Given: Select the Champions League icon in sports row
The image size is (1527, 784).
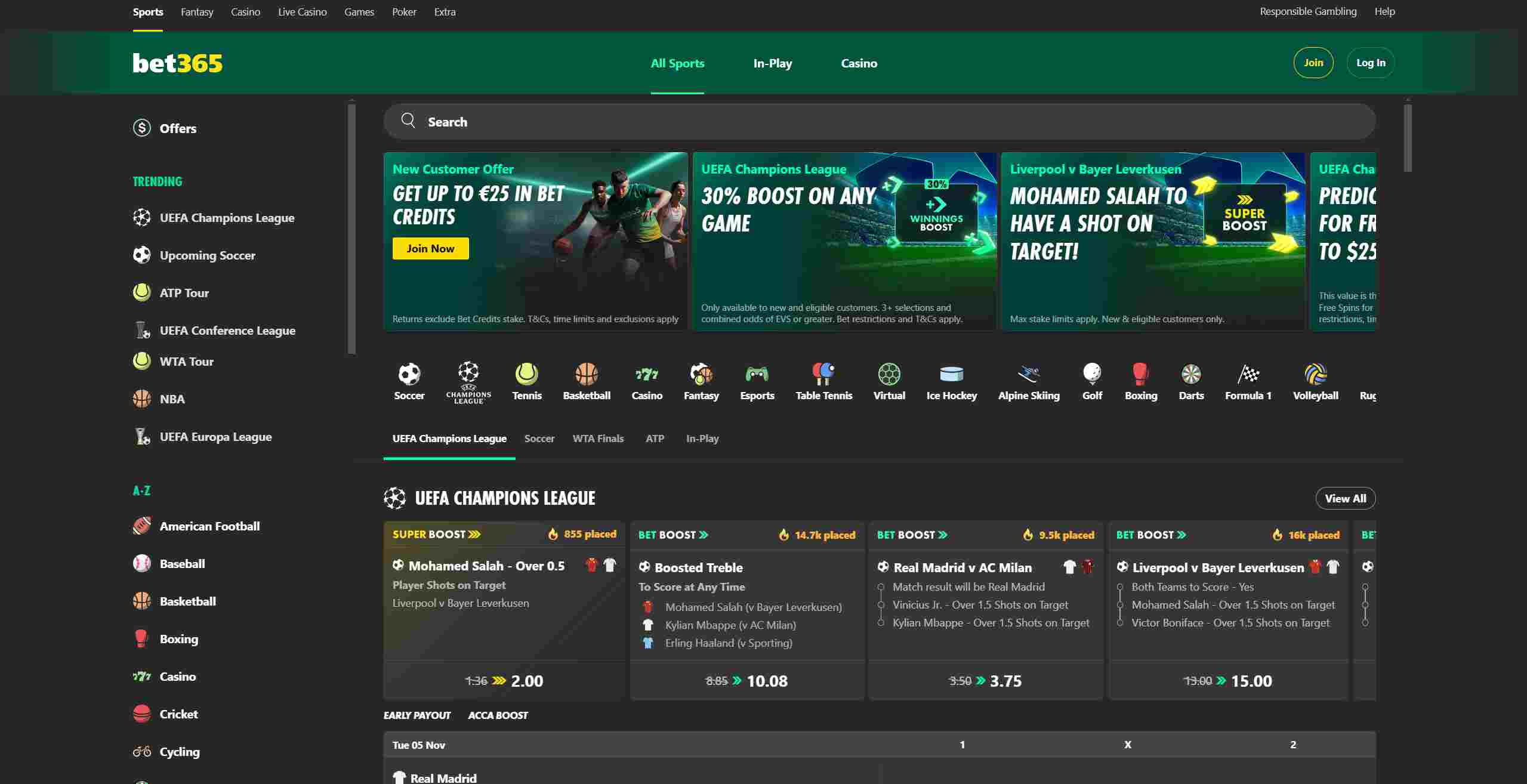Looking at the screenshot, I should point(468,382).
